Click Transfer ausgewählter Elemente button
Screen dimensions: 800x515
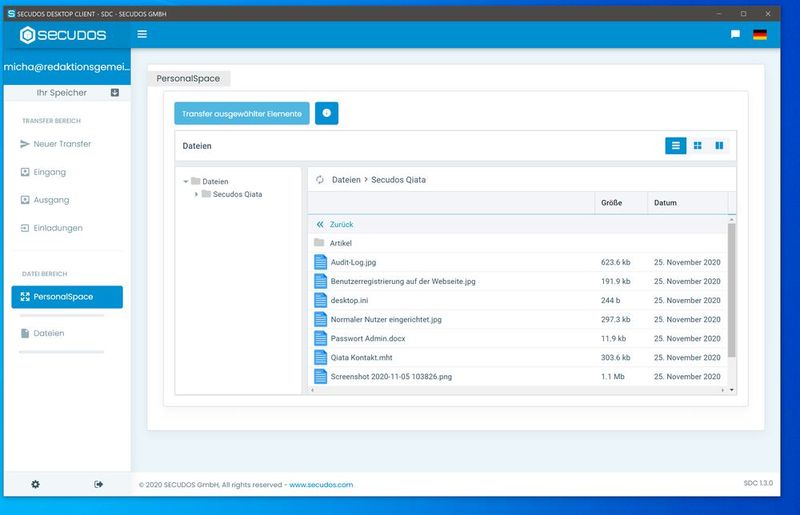click(242, 113)
